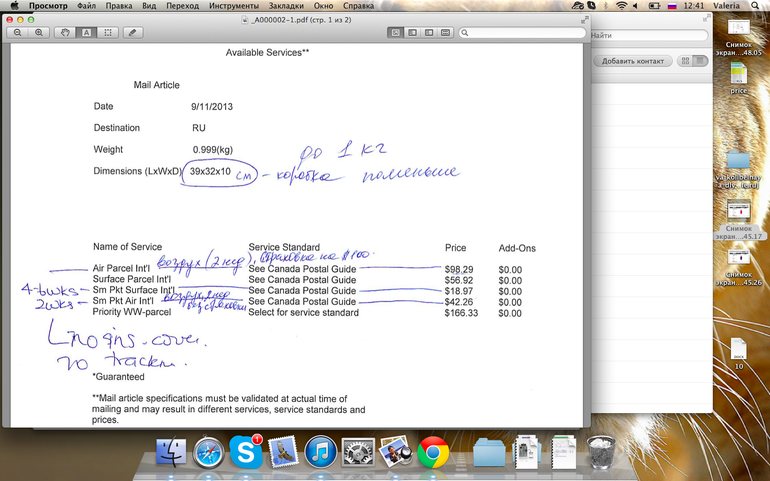
Task: Open Skype from the Dock
Action: click(x=246, y=453)
